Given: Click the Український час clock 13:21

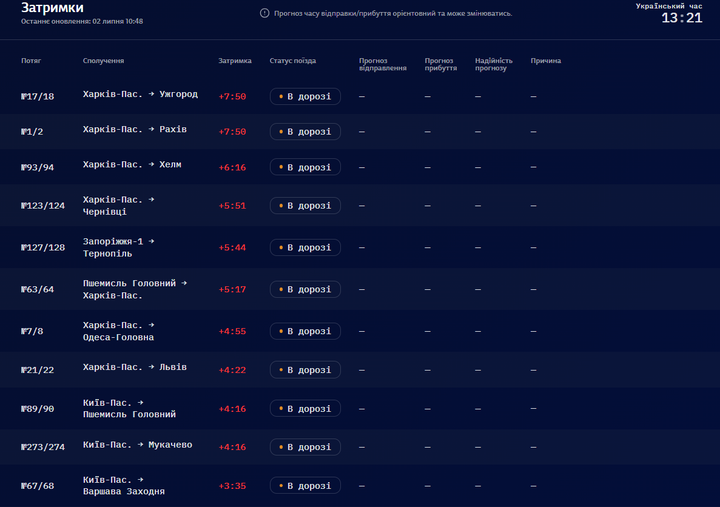Looking at the screenshot, I should coord(682,18).
